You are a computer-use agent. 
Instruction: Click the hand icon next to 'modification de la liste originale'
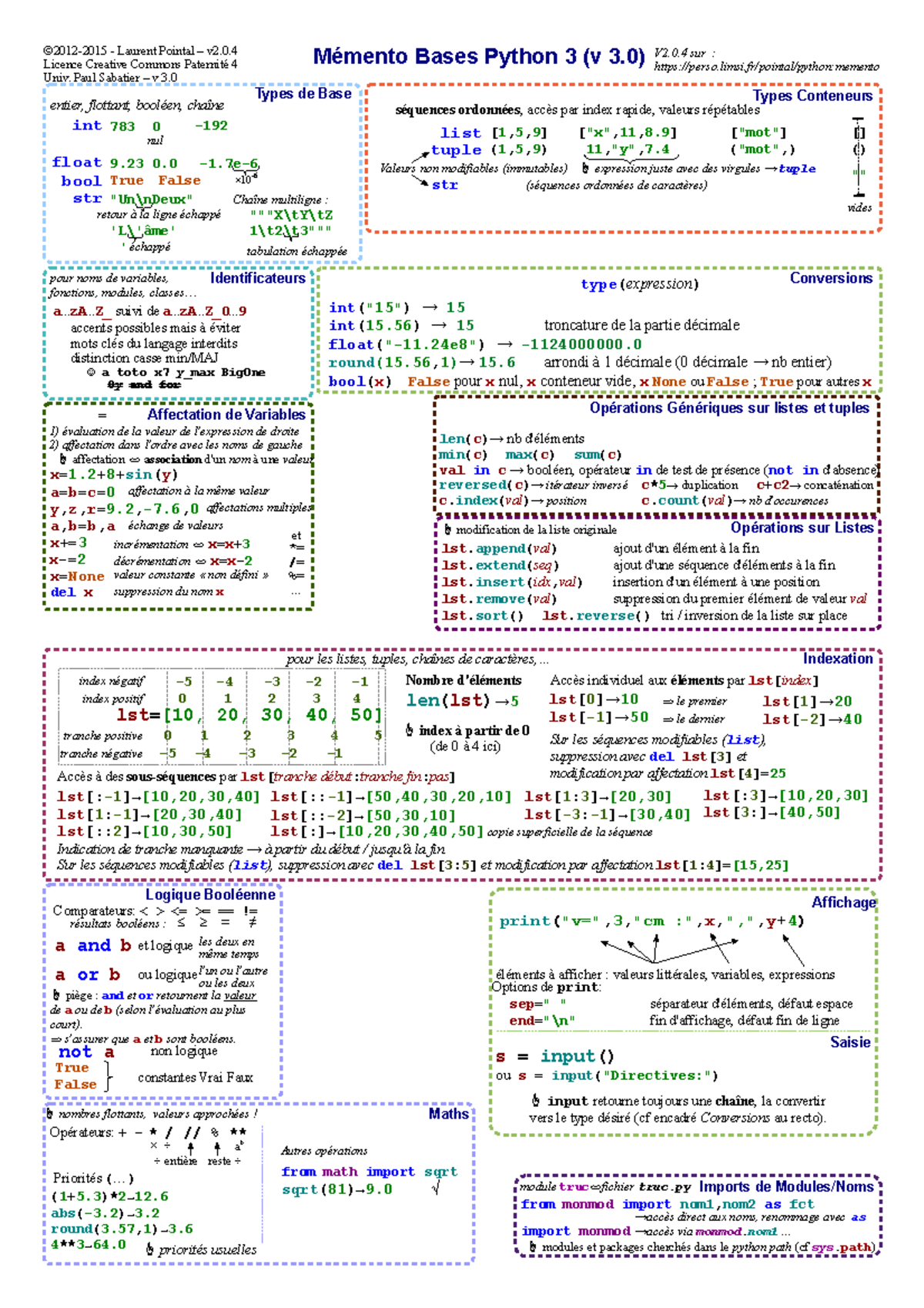click(447, 530)
